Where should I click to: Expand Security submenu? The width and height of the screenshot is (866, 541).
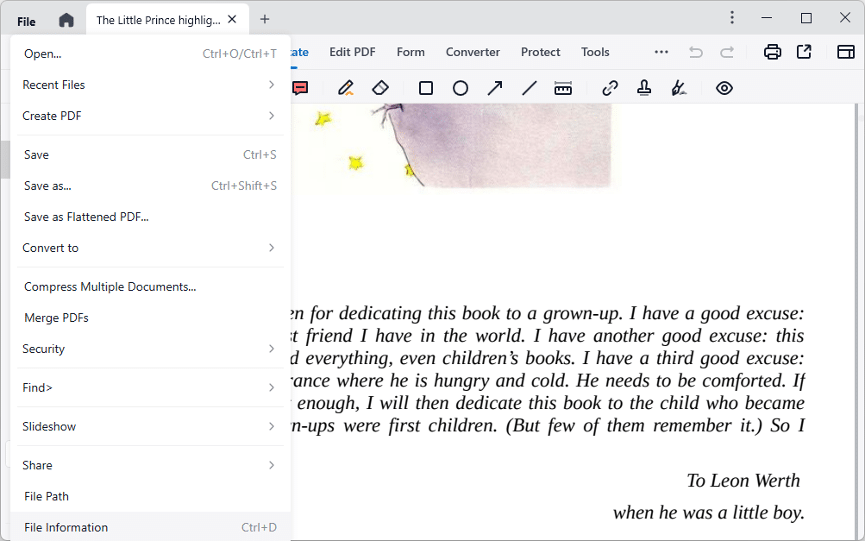tap(150, 348)
